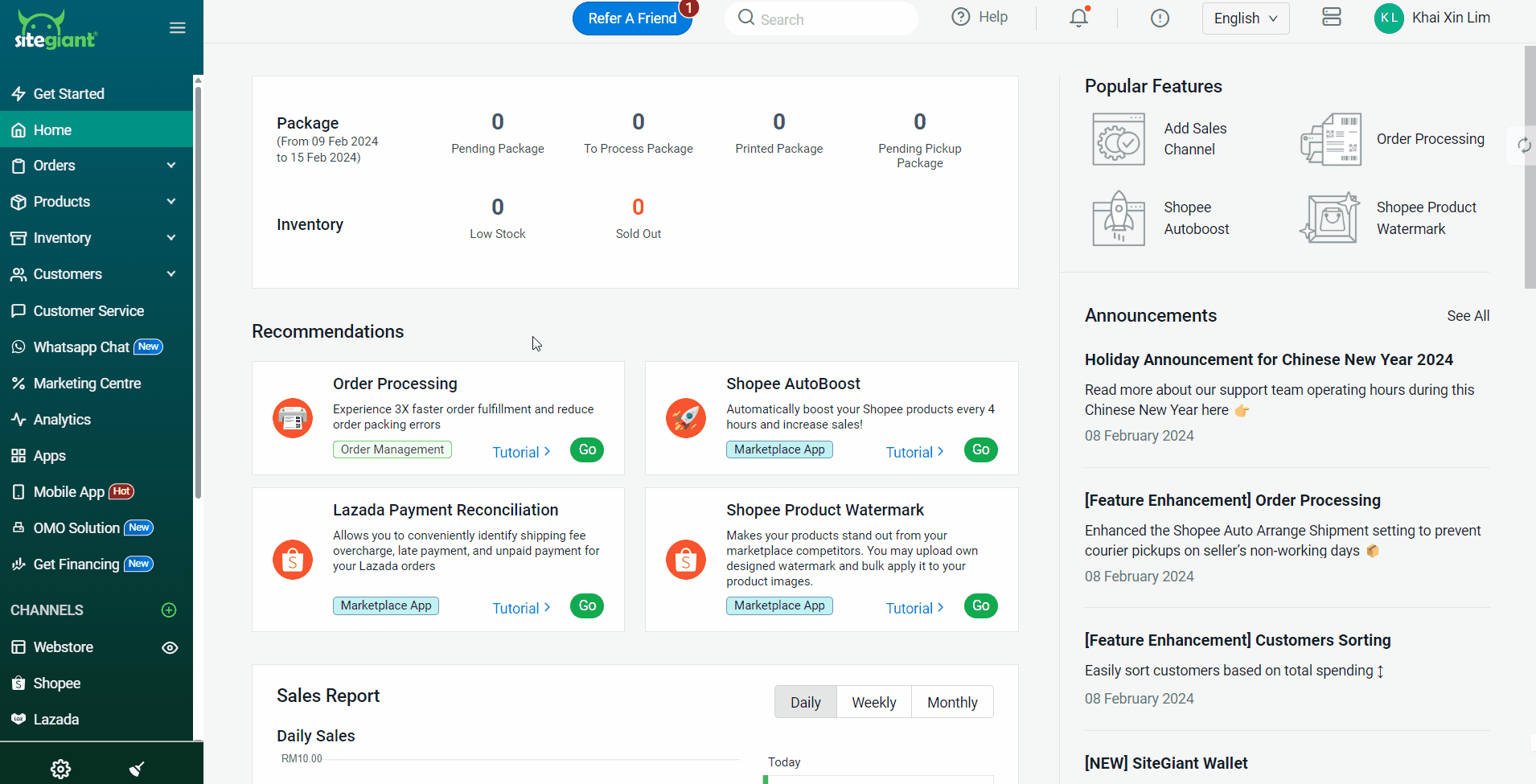The image size is (1536, 784).
Task: Click the server layout icon beside language selector
Action: tap(1331, 18)
